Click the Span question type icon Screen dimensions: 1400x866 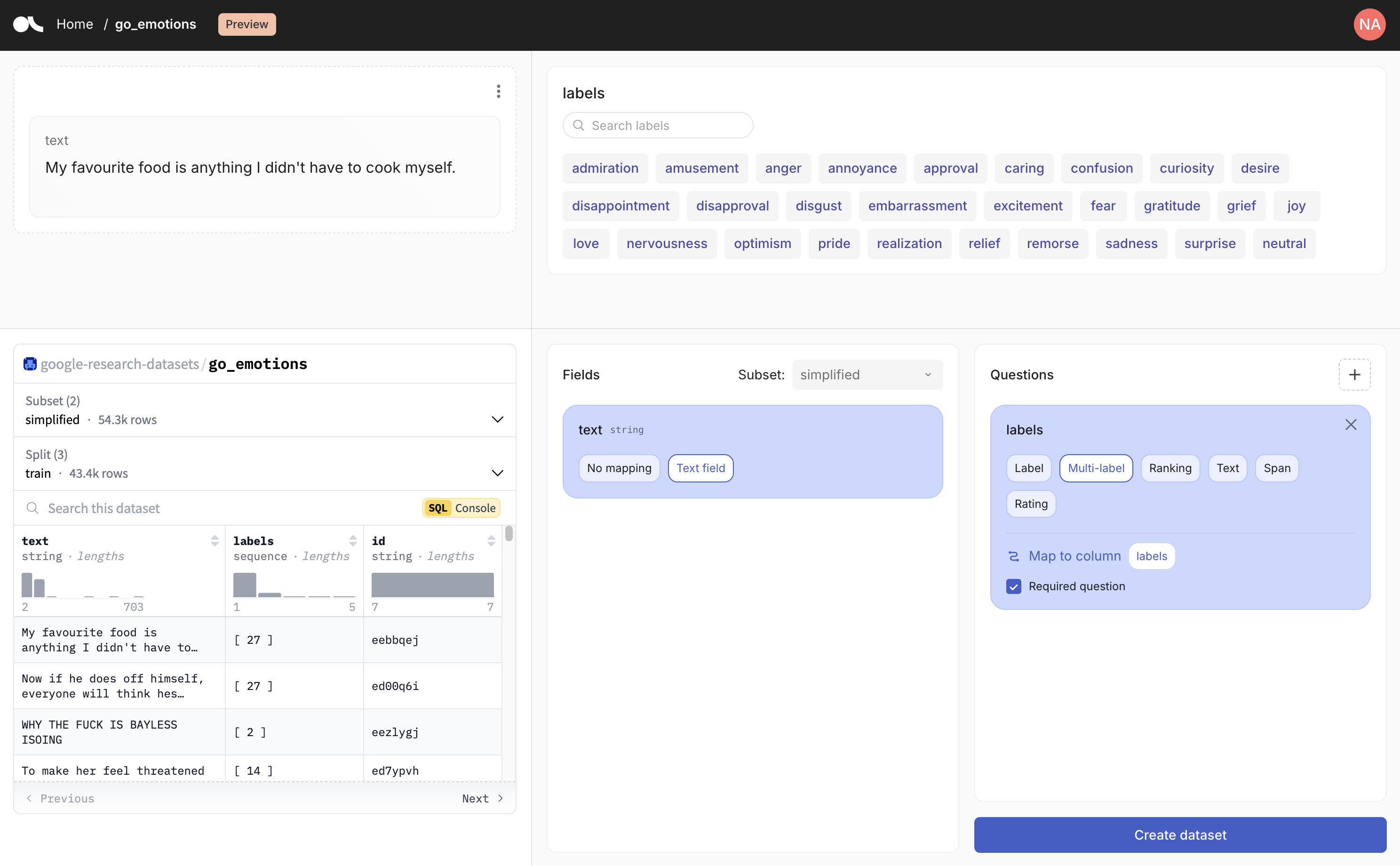pyautogui.click(x=1277, y=468)
